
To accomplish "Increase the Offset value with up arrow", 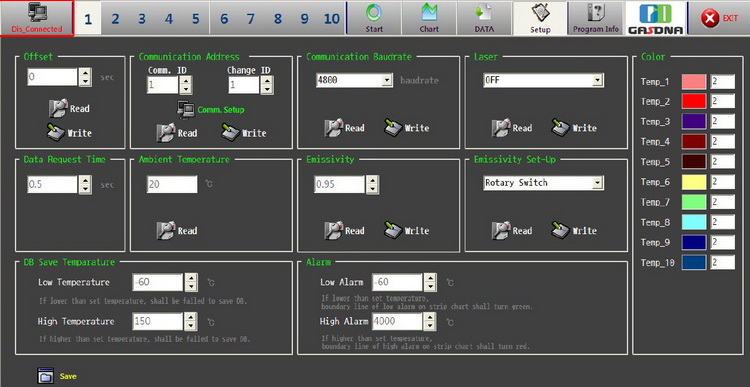I will 85,72.
